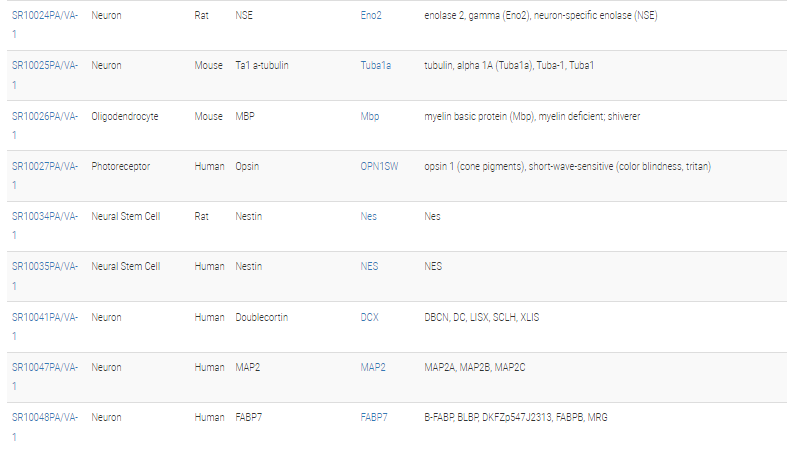Open product link SR10035PA/VA-1

click(45, 276)
